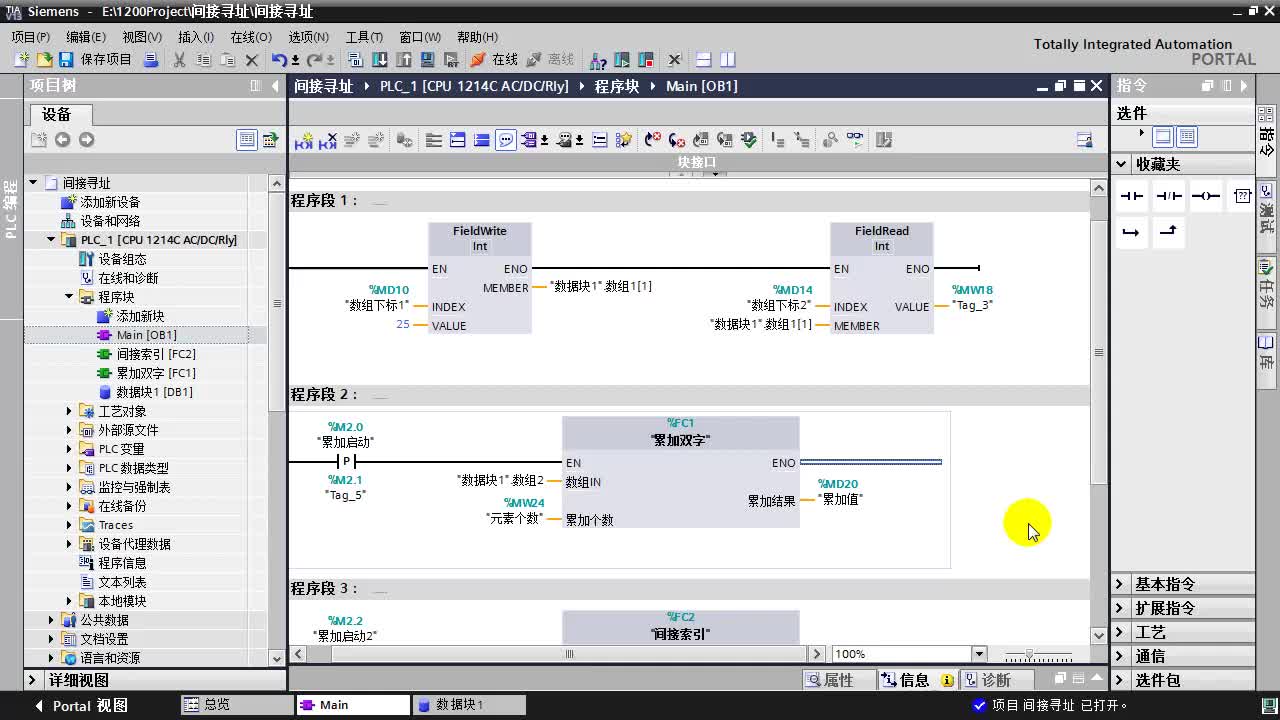Click the value 25 at VALUE input
Image resolution: width=1280 pixels, height=720 pixels.
point(403,325)
